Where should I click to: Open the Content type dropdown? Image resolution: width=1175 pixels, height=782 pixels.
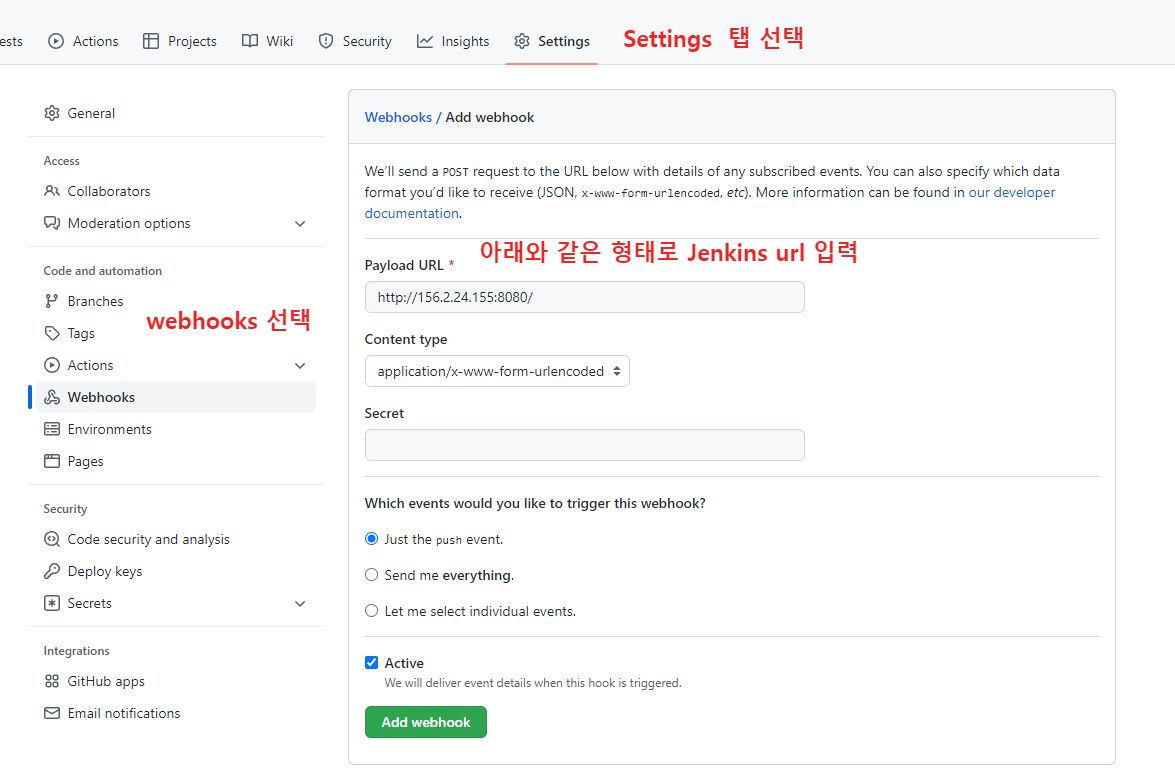click(497, 371)
